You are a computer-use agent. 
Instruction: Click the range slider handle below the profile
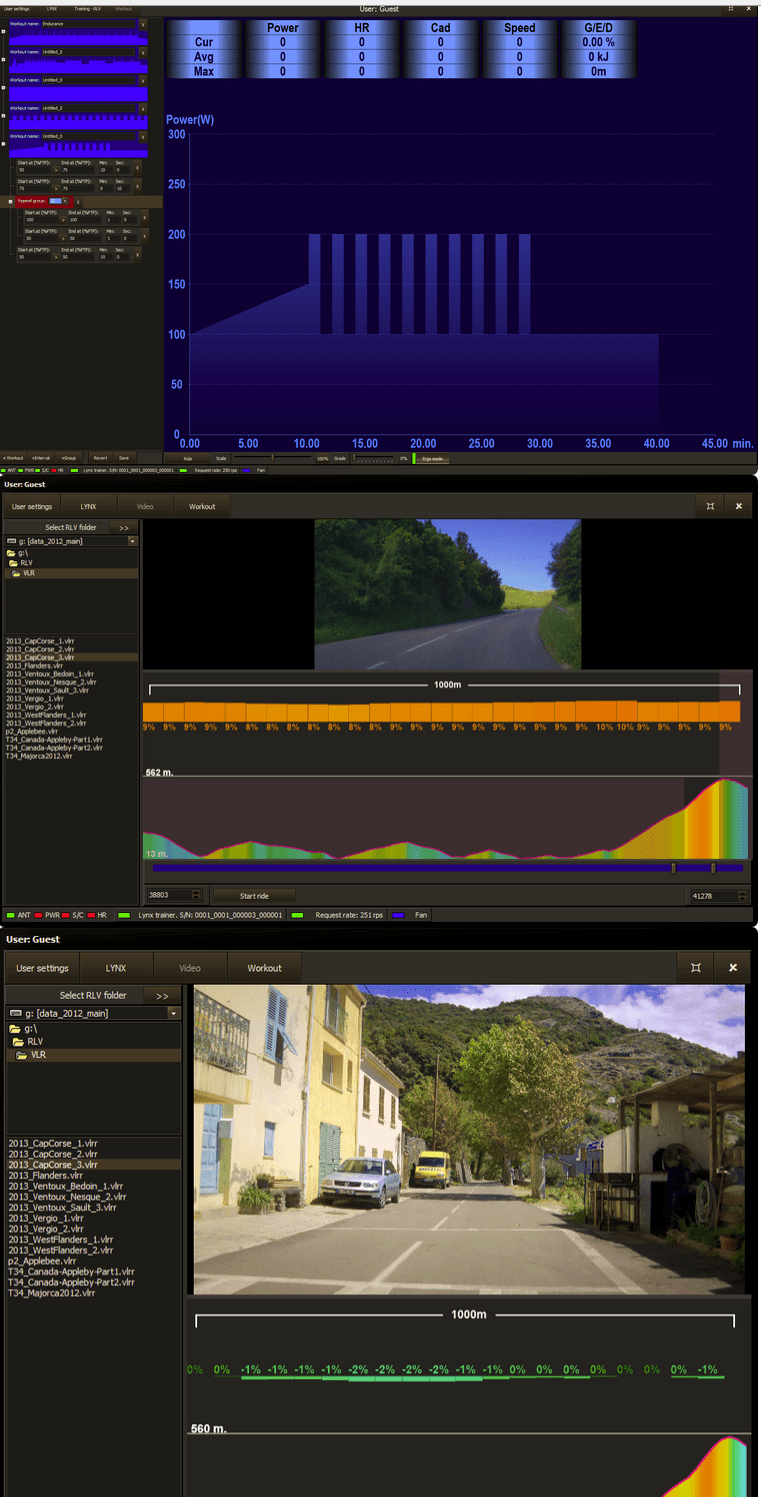pyautogui.click(x=674, y=868)
